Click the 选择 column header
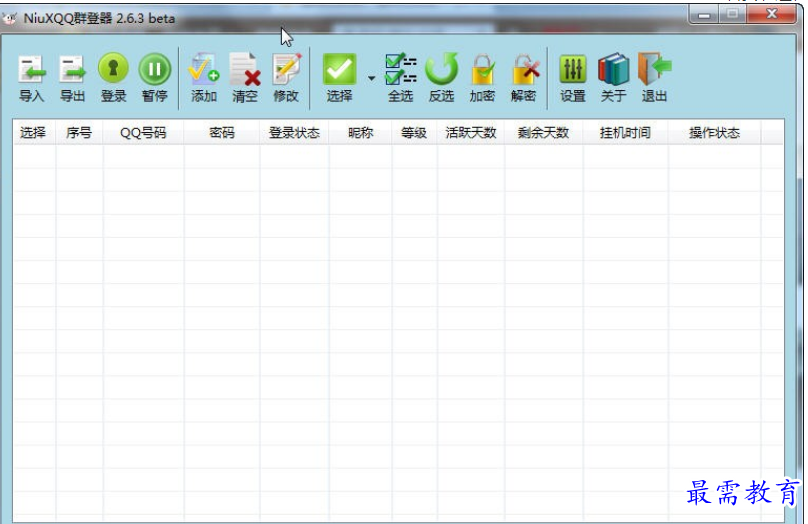Screen dimensions: 808x524 pos(34,133)
